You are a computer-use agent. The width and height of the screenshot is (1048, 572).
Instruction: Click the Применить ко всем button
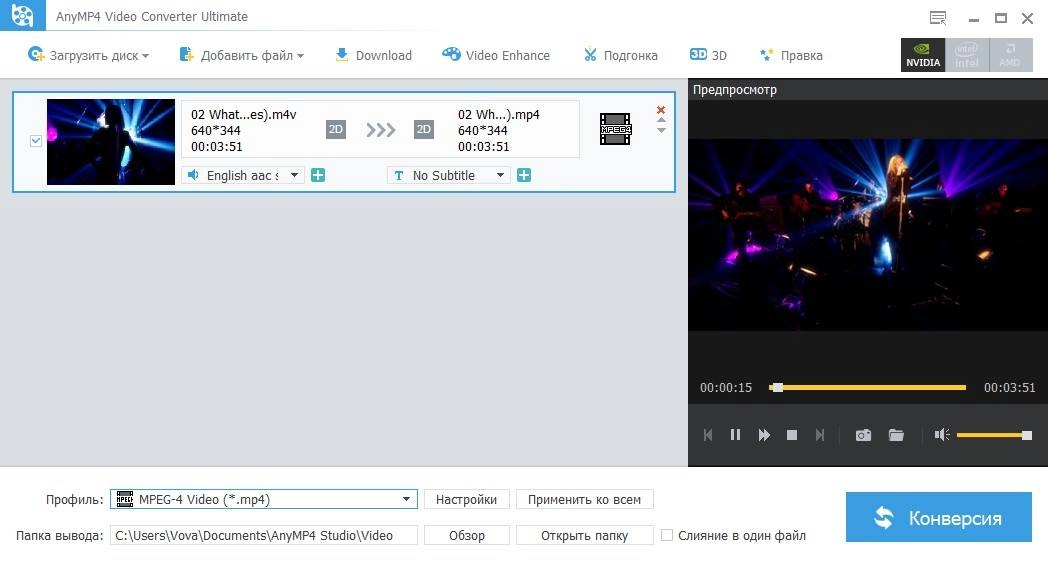[584, 499]
